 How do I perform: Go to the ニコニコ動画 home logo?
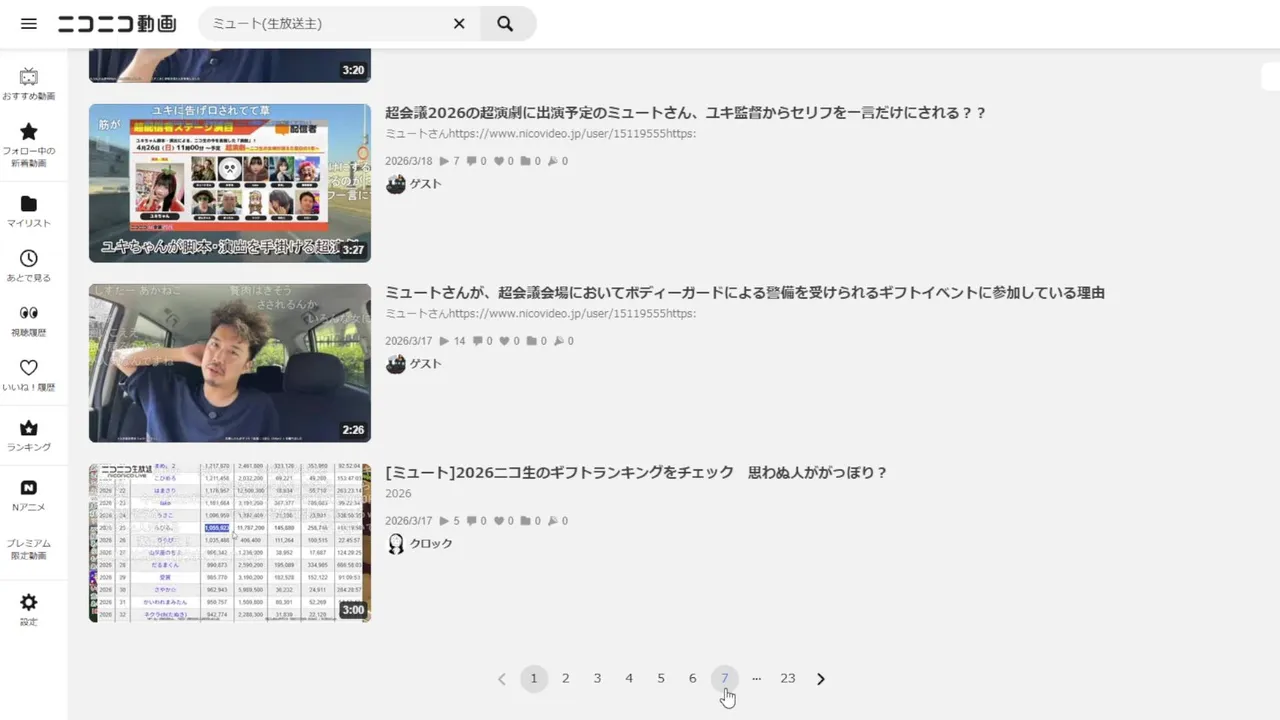[x=117, y=23]
